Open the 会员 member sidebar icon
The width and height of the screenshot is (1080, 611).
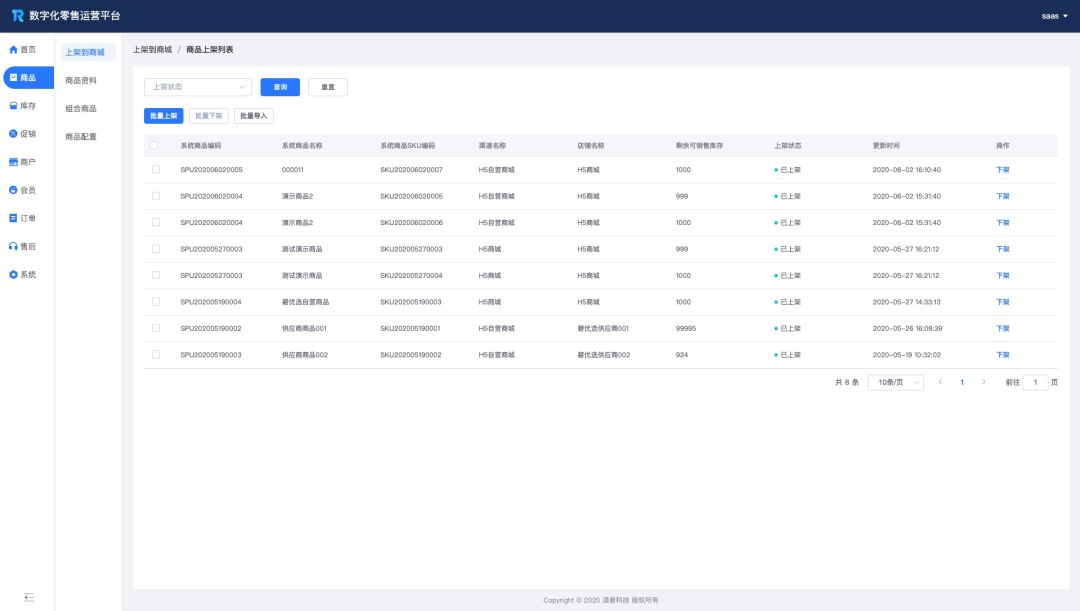tap(13, 190)
